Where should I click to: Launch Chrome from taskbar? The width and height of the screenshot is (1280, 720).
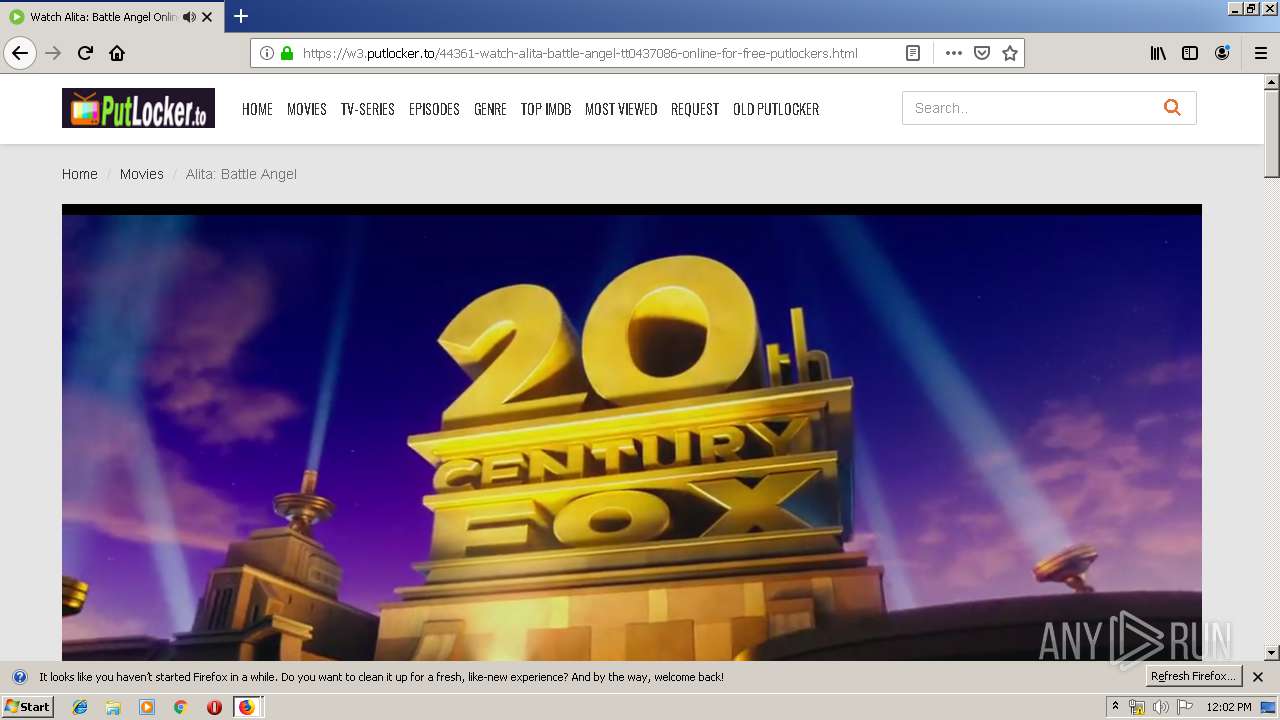(180, 707)
